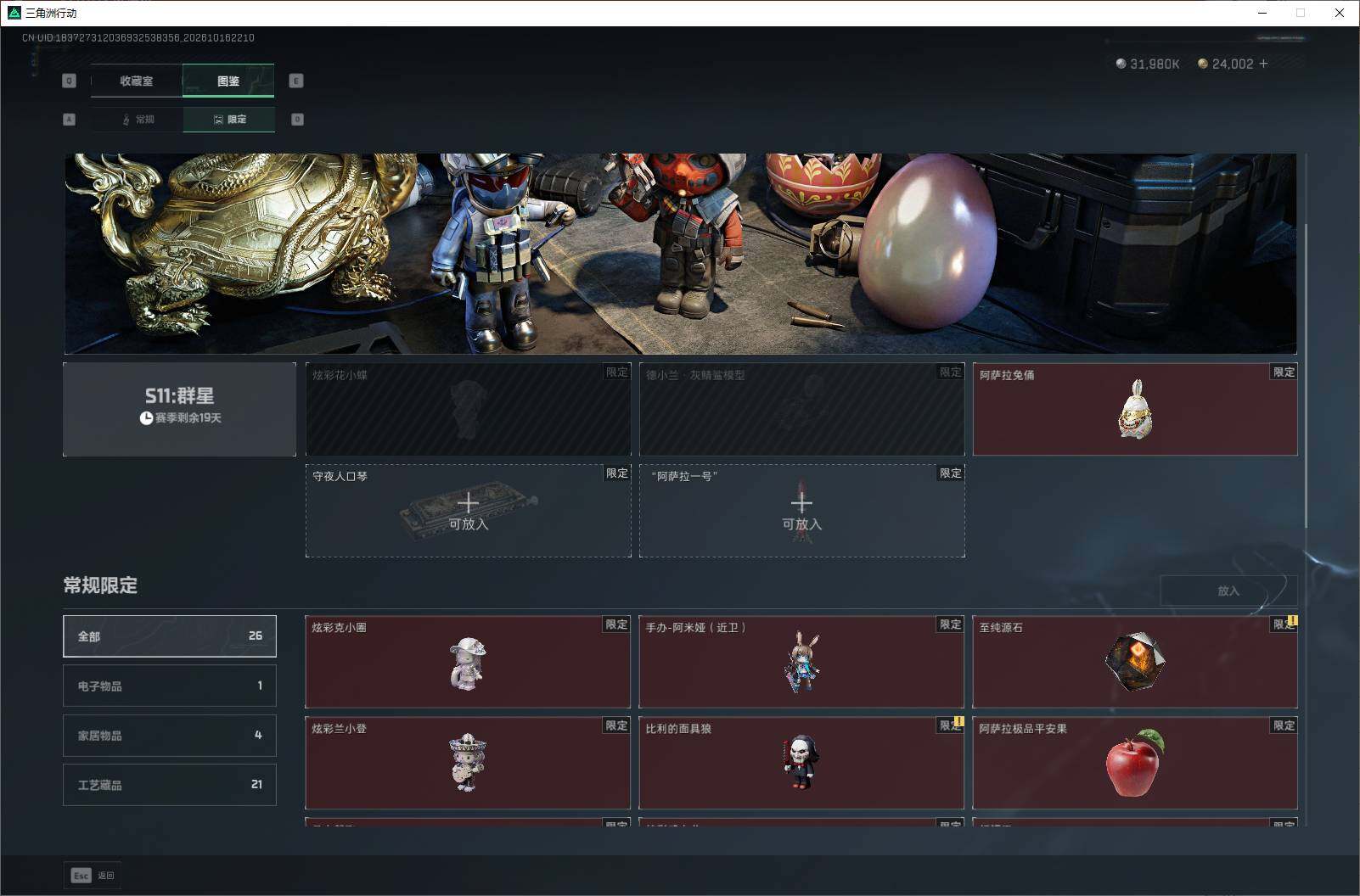Filter by 家居物品 category
The image size is (1360, 896).
170,735
